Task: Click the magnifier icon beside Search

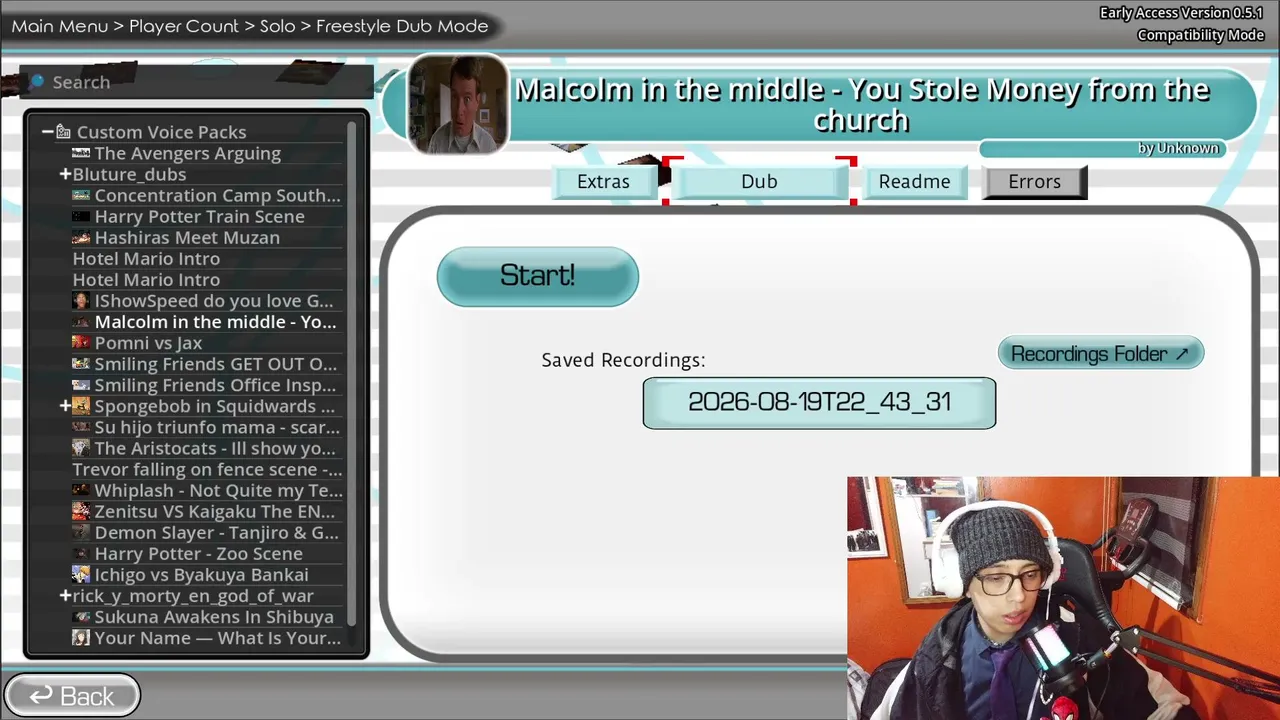Action: pos(37,82)
